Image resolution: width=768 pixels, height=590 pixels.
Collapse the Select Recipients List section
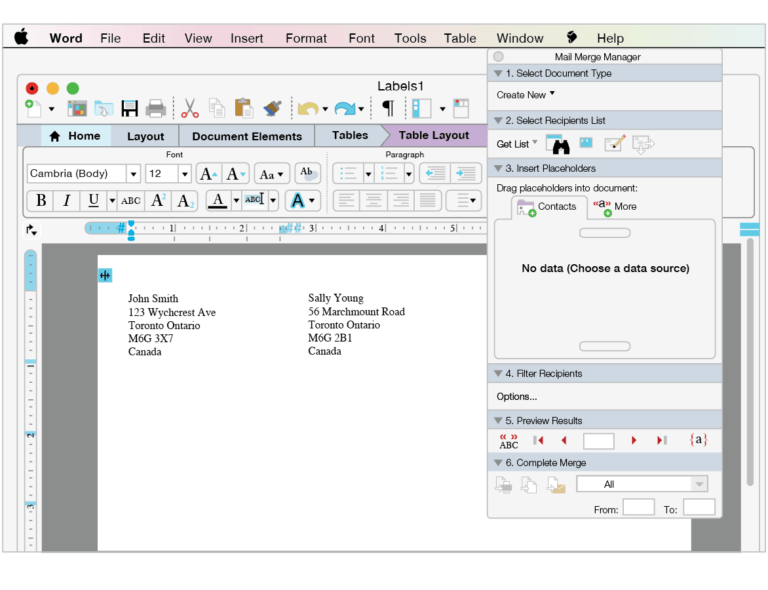[x=498, y=120]
